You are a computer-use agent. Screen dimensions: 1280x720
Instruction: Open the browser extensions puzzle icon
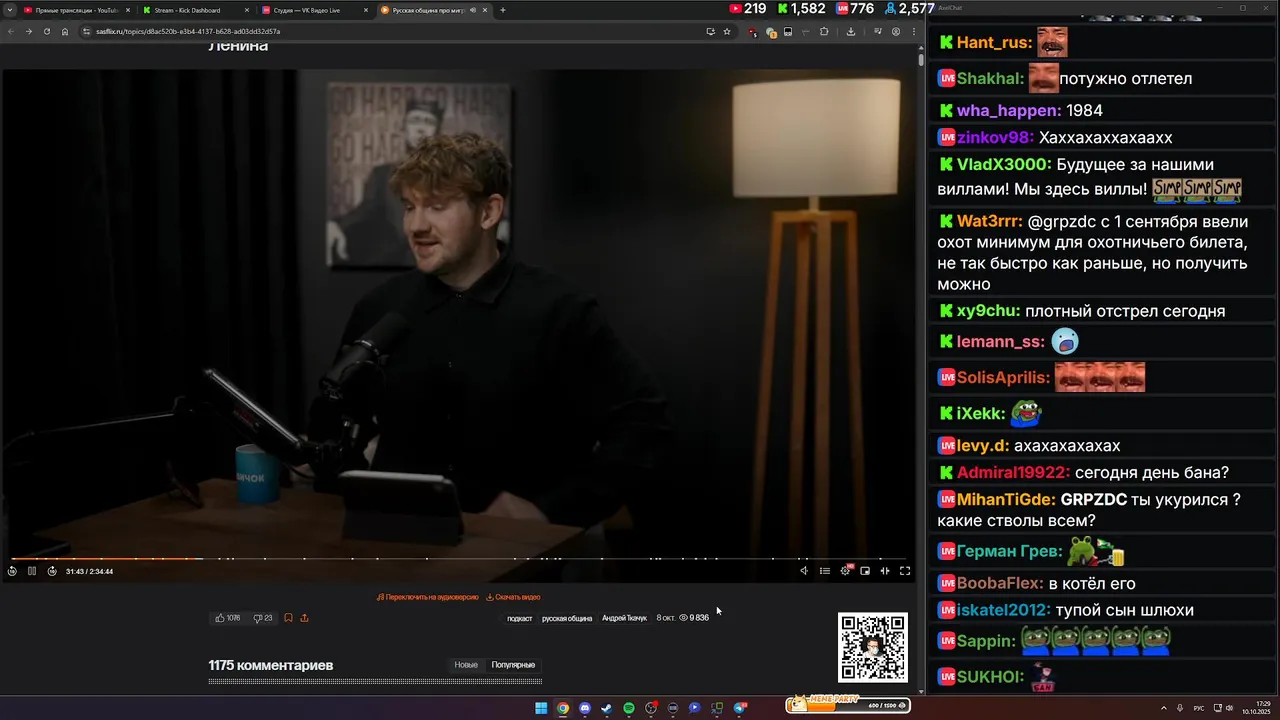(x=824, y=31)
